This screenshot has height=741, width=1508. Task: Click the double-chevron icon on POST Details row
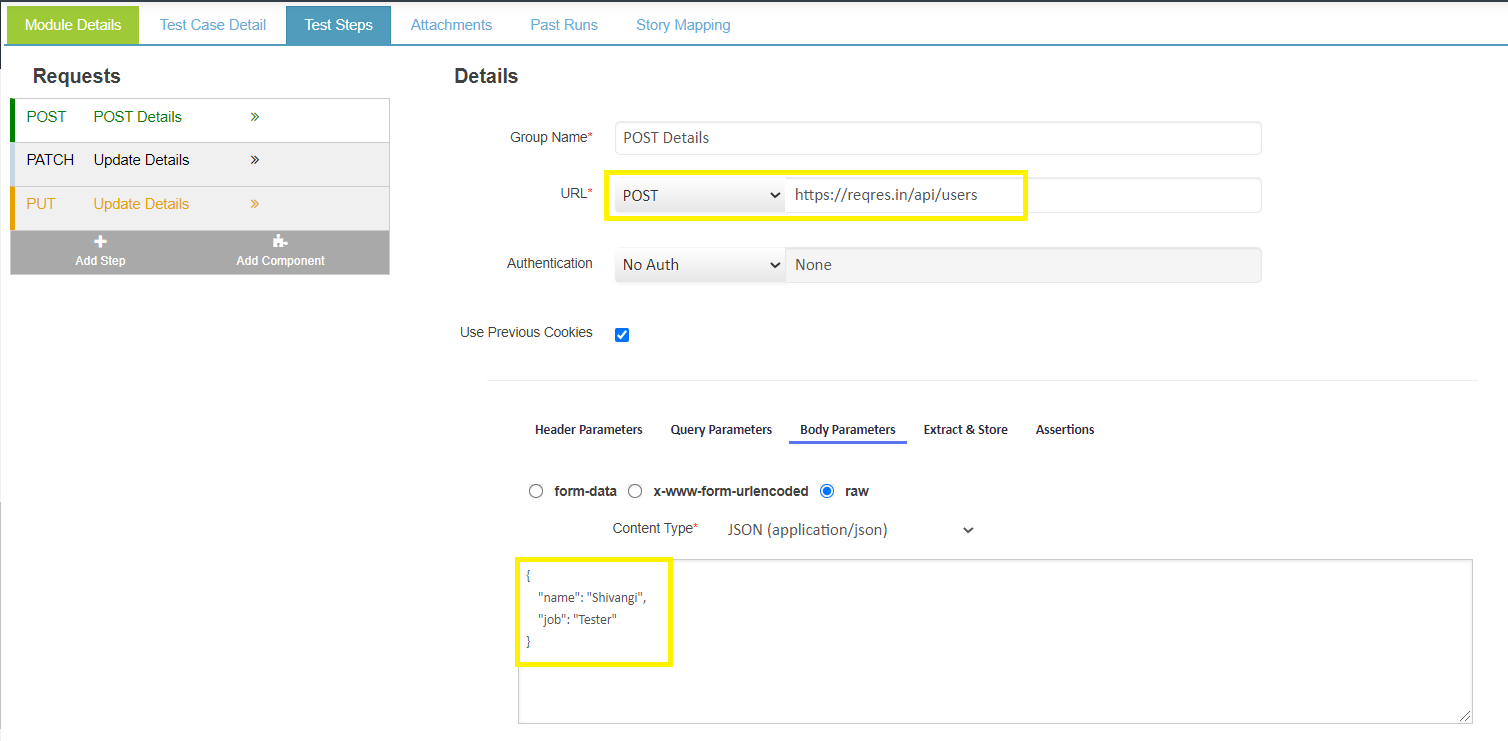(x=255, y=117)
